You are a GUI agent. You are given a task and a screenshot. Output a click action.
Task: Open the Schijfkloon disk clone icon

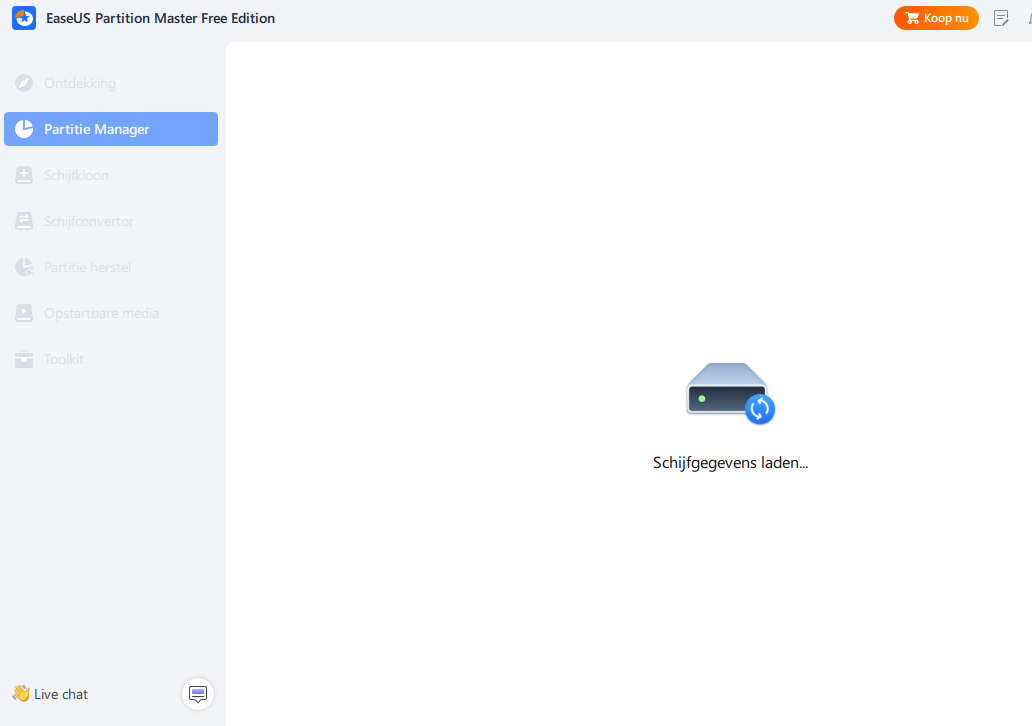point(24,175)
